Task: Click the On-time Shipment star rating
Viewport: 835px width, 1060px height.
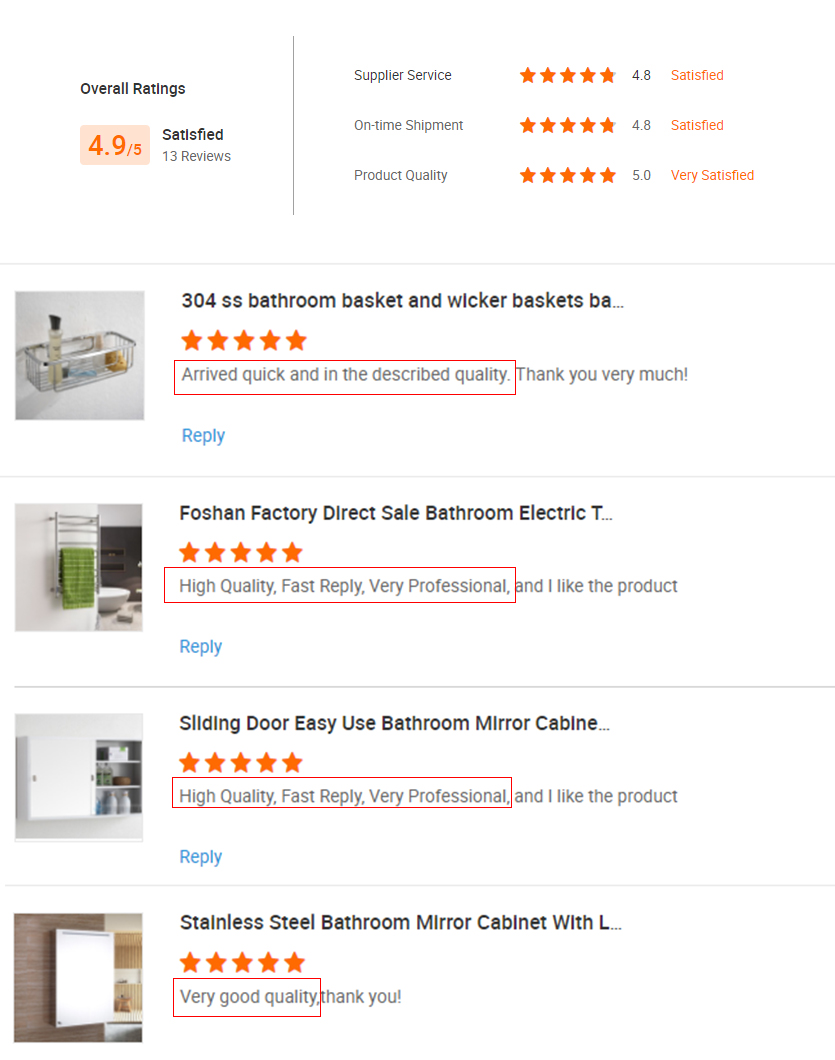Action: click(567, 125)
